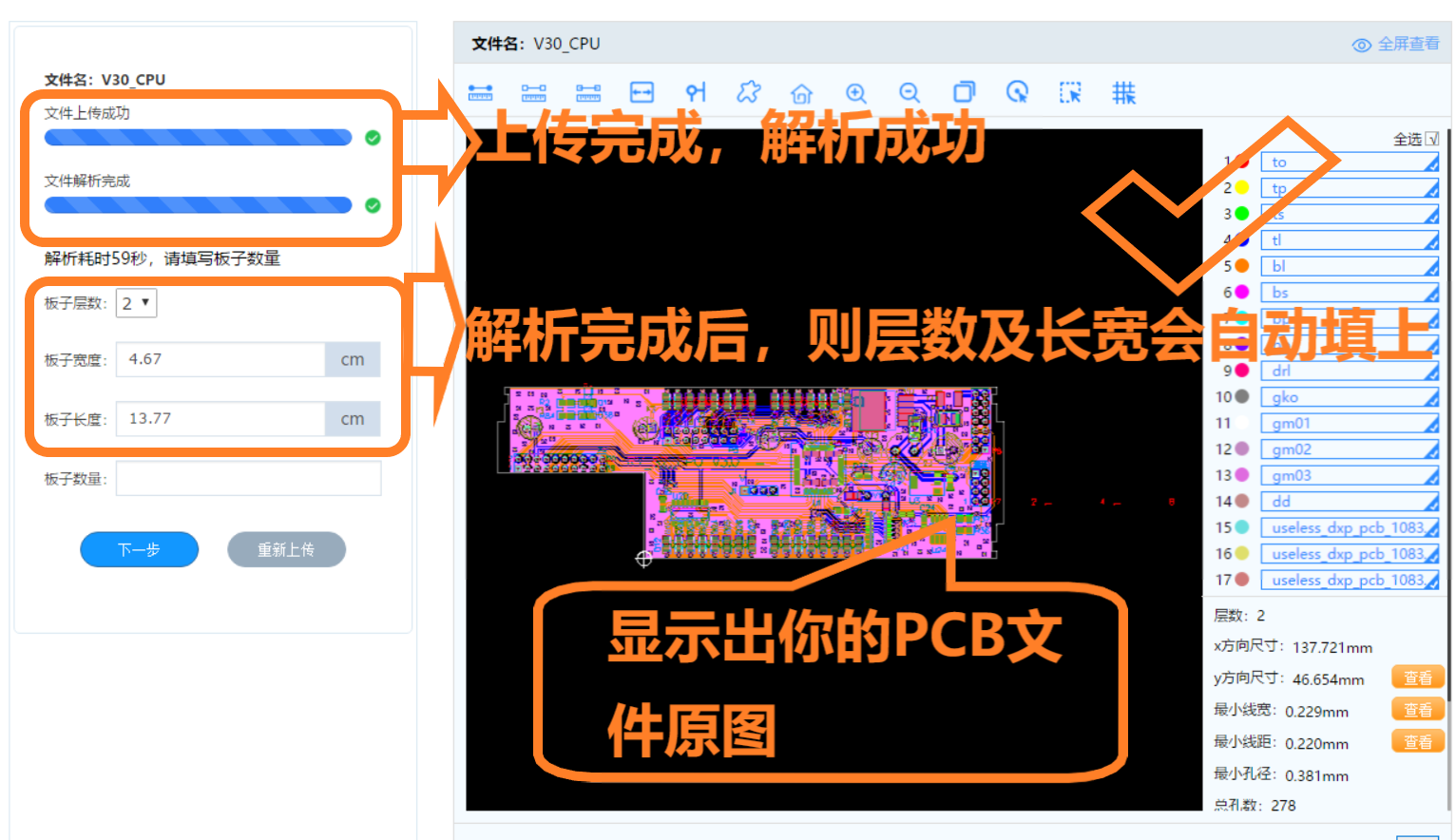This screenshot has height=840, width=1456.
Task: Click the yellow color dot of layer tp
Action: point(1241,188)
